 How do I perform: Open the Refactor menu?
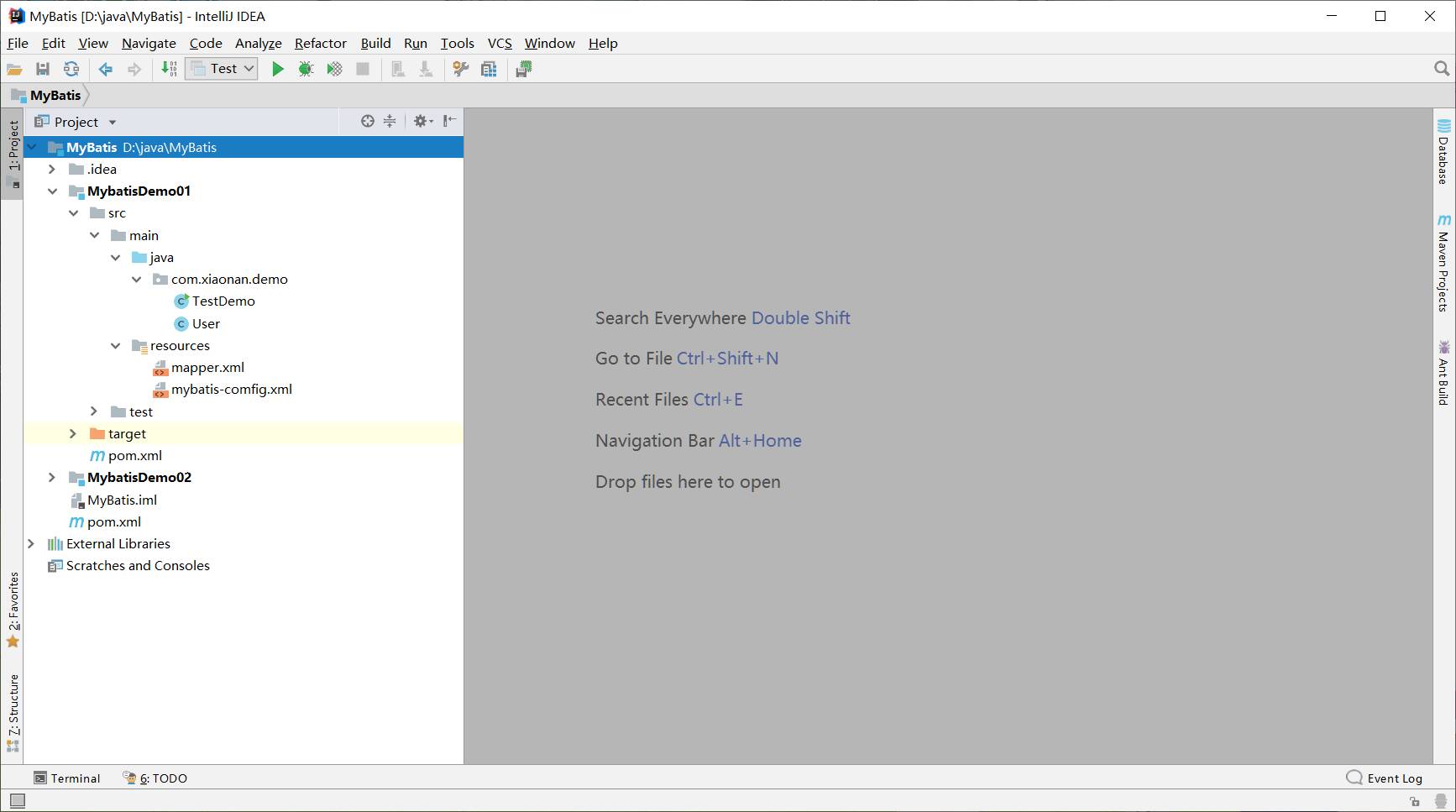tap(320, 44)
